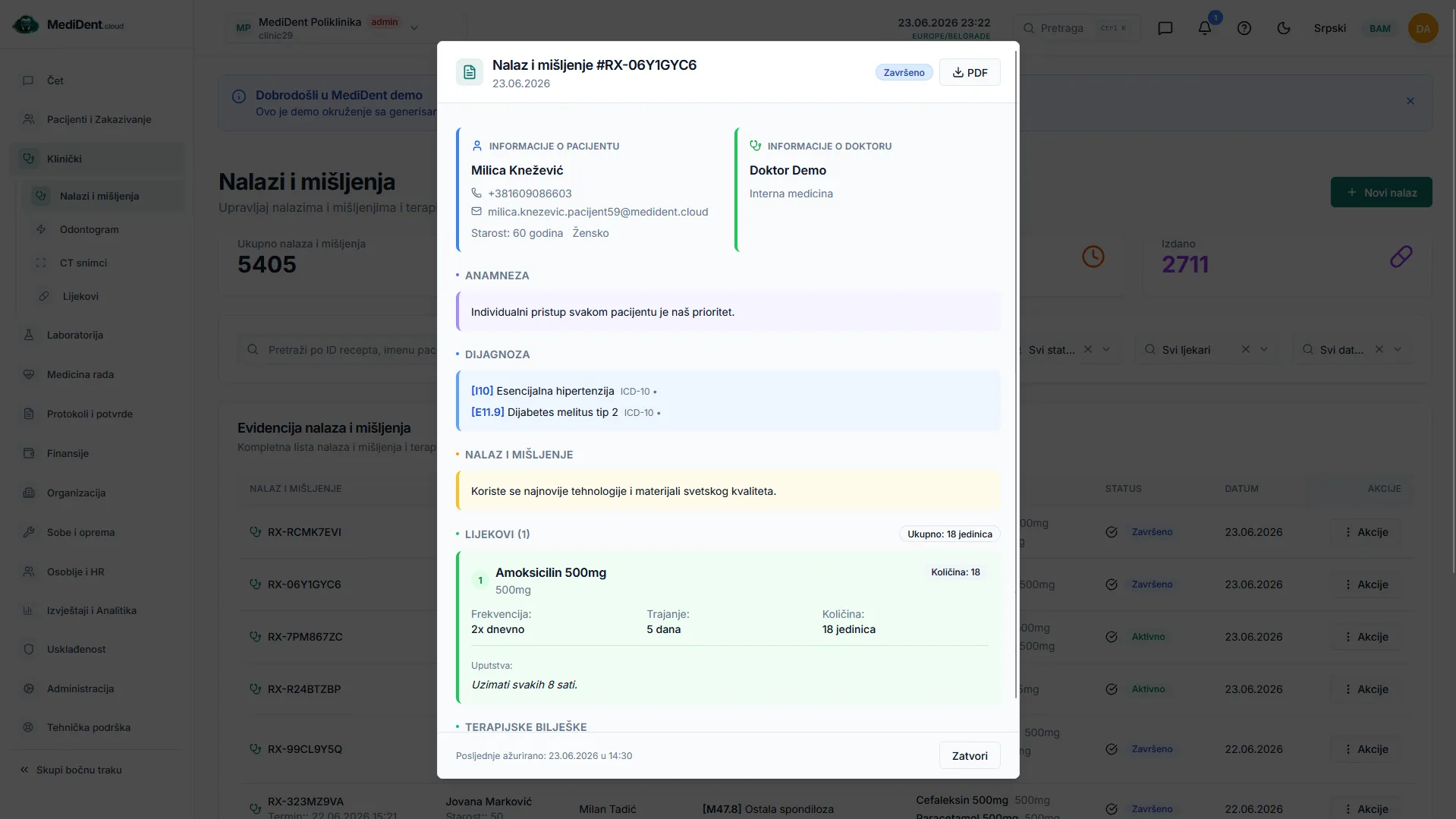This screenshot has width=1456, height=819.
Task: Download the report as PDF
Action: [x=970, y=72]
